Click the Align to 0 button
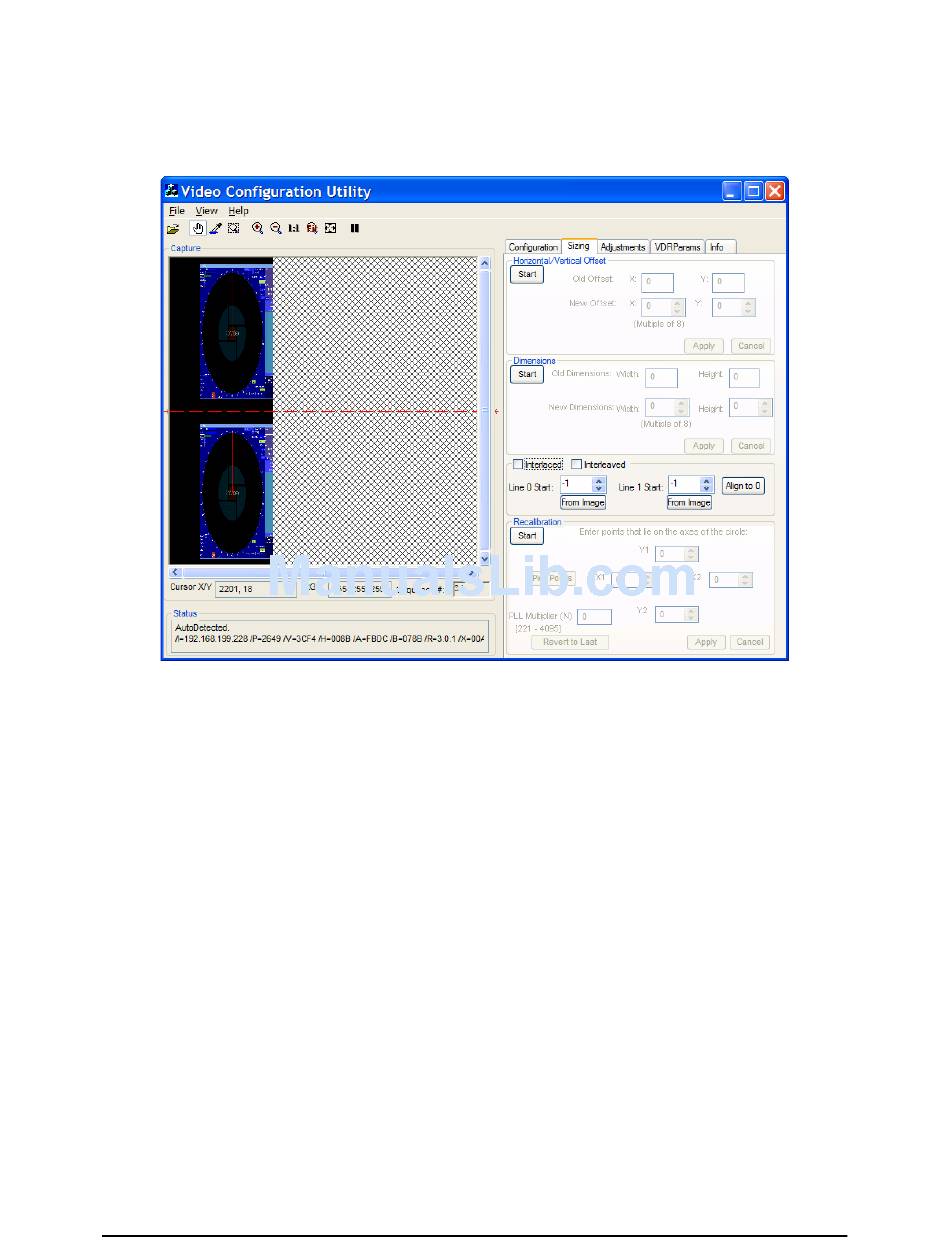 coord(743,486)
